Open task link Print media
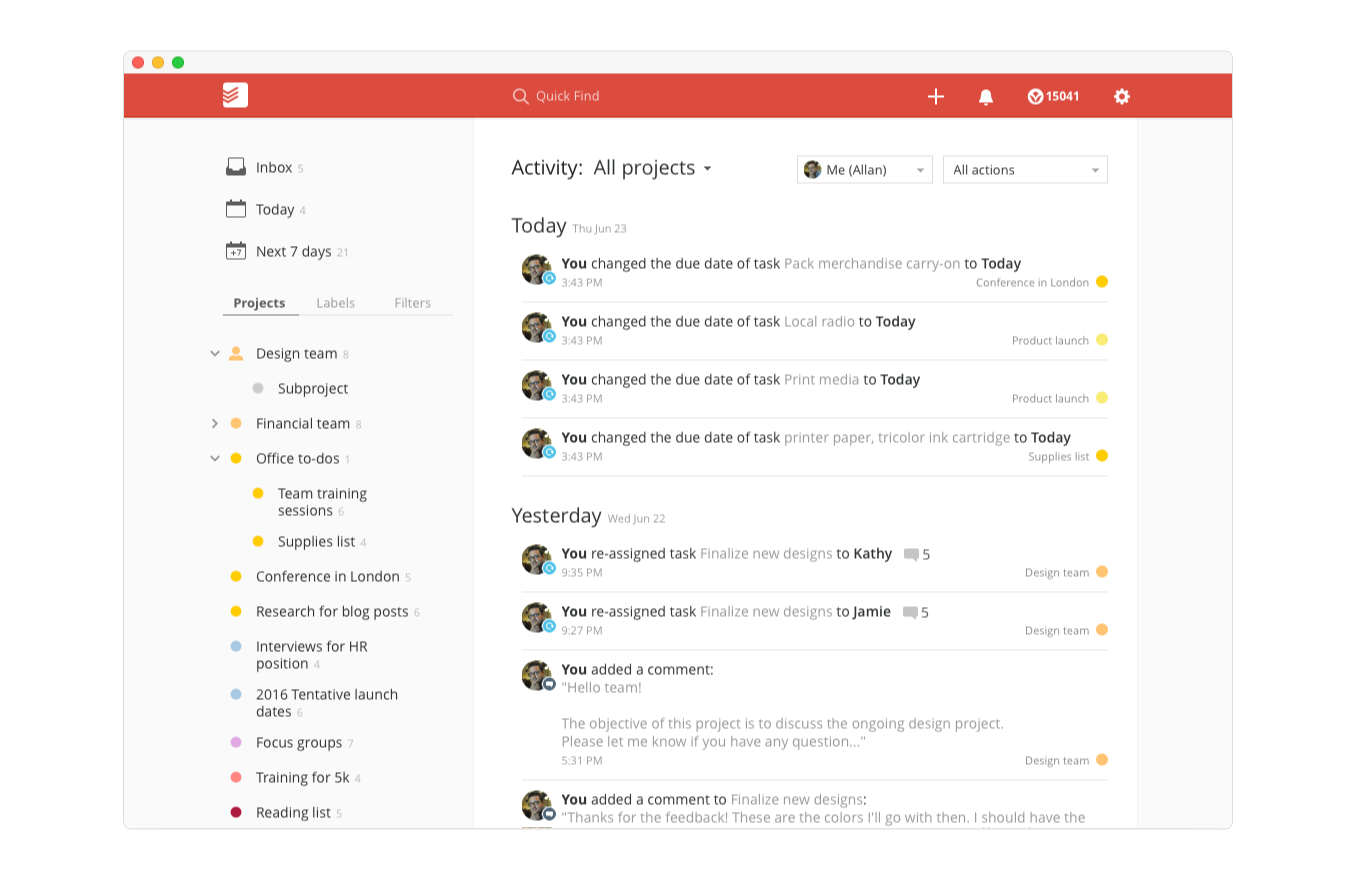1356x880 pixels. [822, 380]
